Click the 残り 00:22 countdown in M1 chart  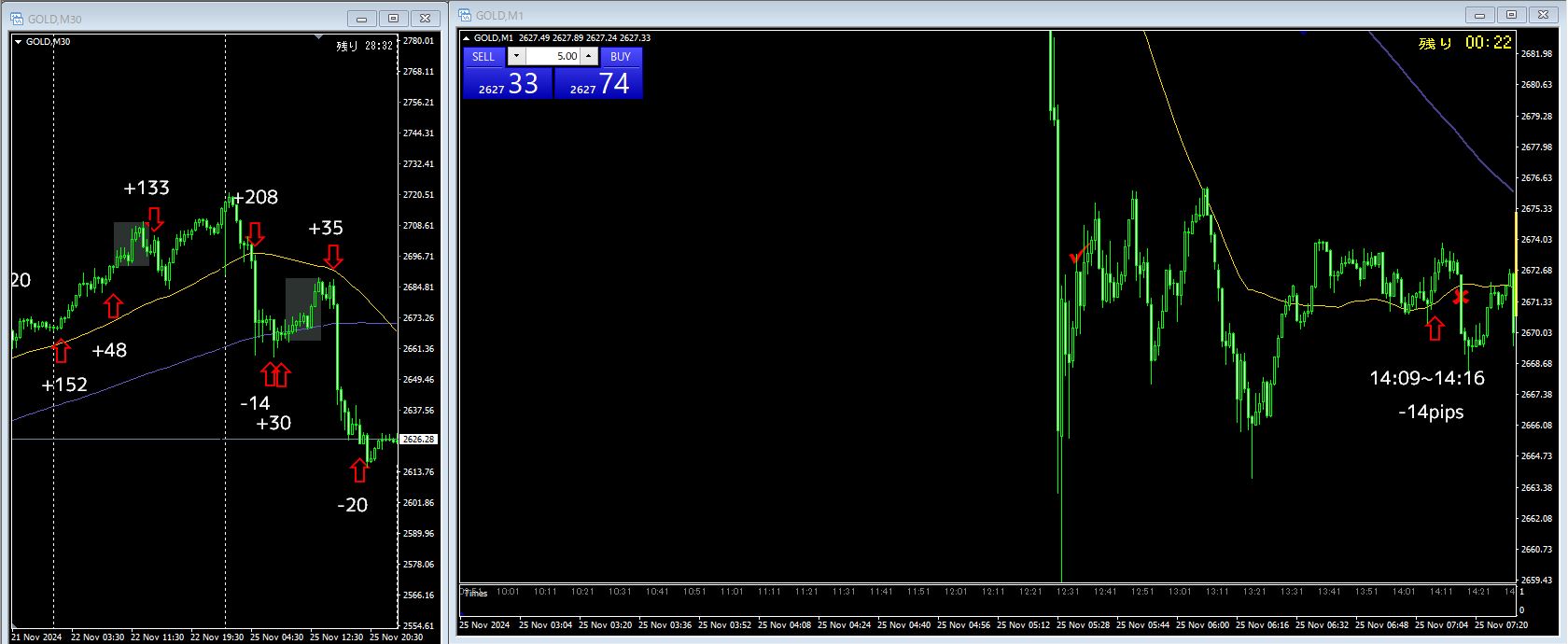pos(1464,43)
